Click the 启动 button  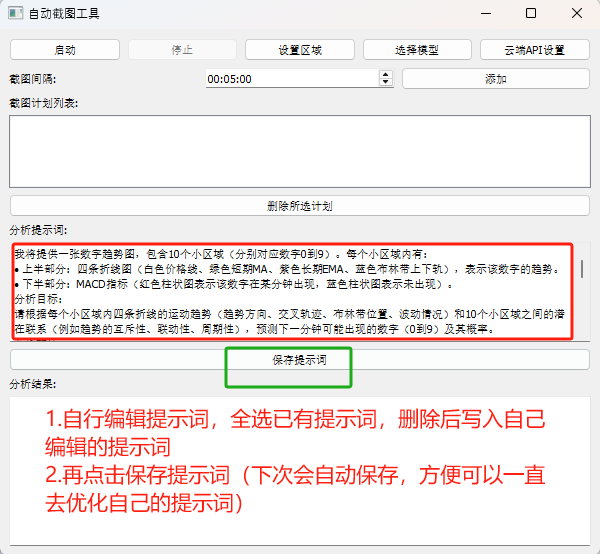pyautogui.click(x=65, y=50)
